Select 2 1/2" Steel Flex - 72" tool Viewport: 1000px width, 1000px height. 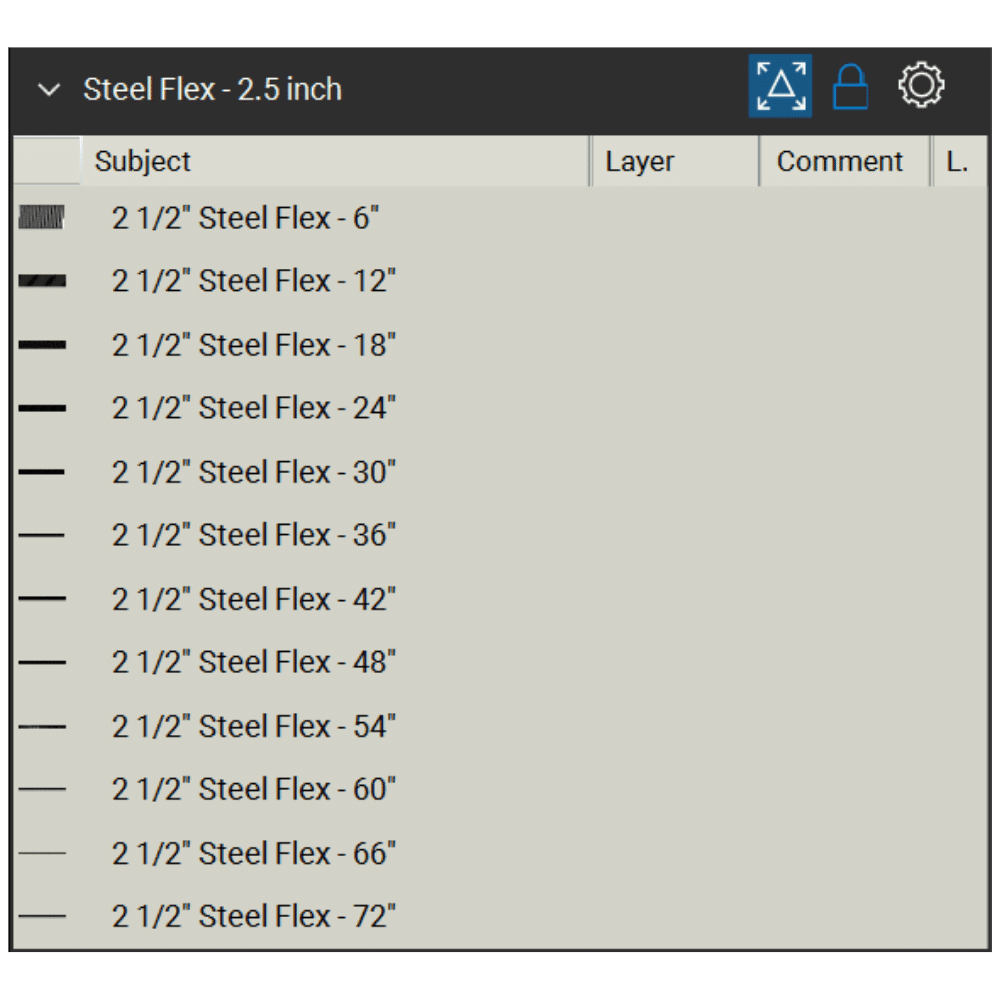[254, 916]
